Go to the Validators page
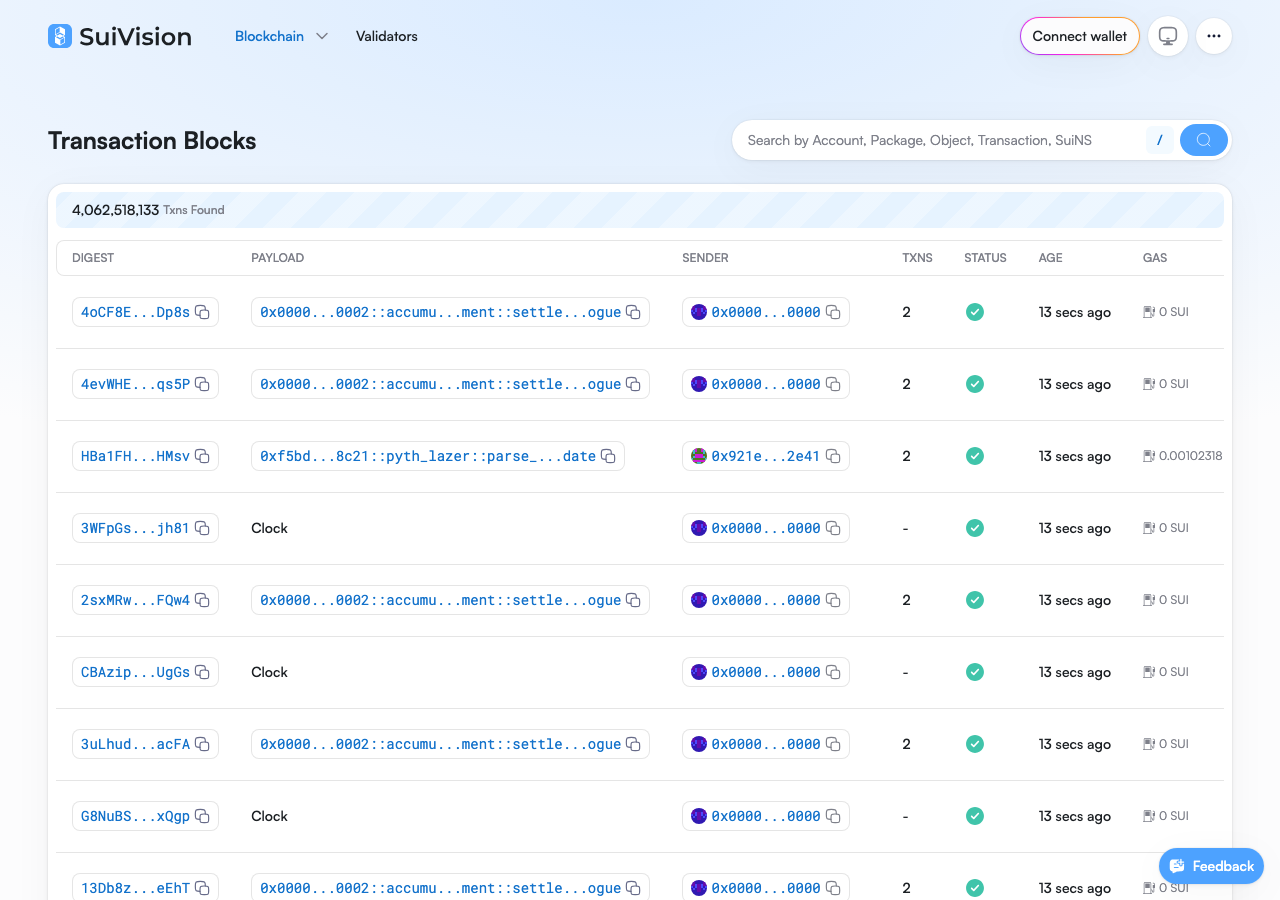 [x=387, y=36]
